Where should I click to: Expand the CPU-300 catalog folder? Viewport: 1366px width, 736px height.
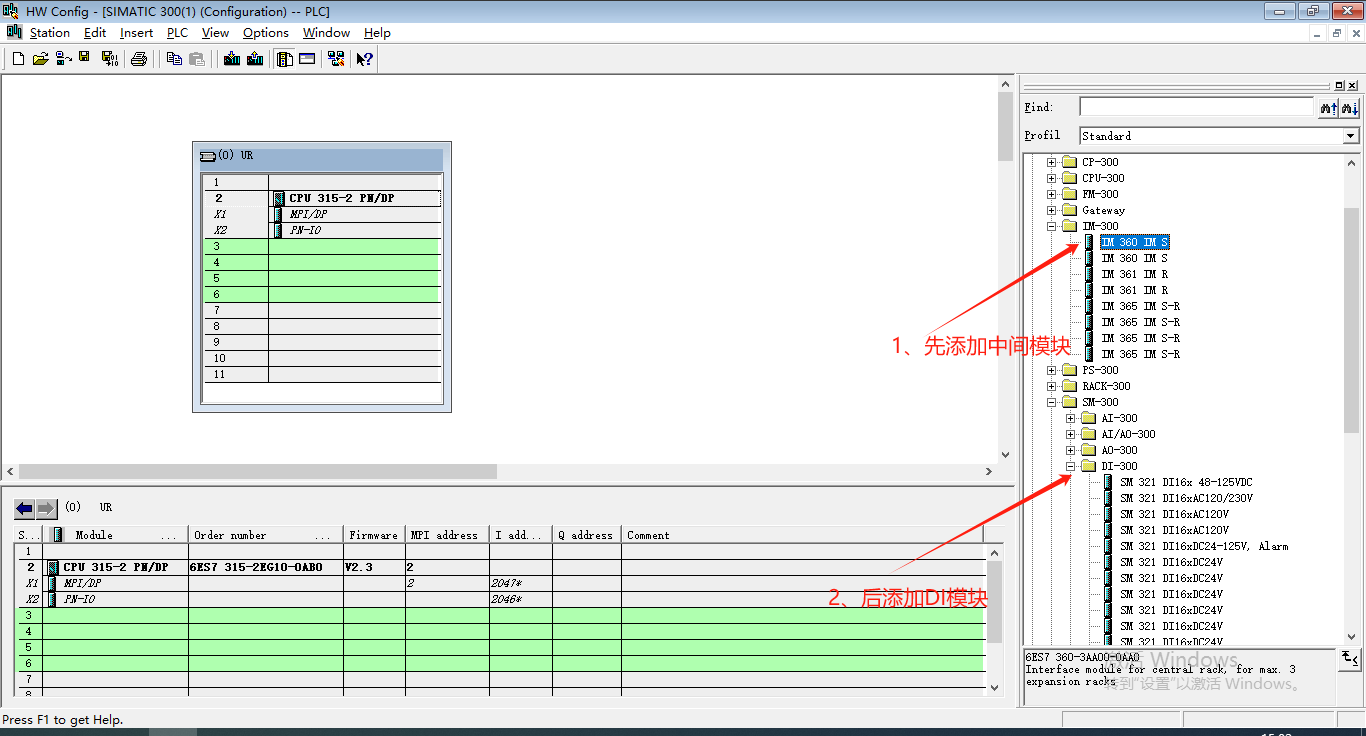1051,178
